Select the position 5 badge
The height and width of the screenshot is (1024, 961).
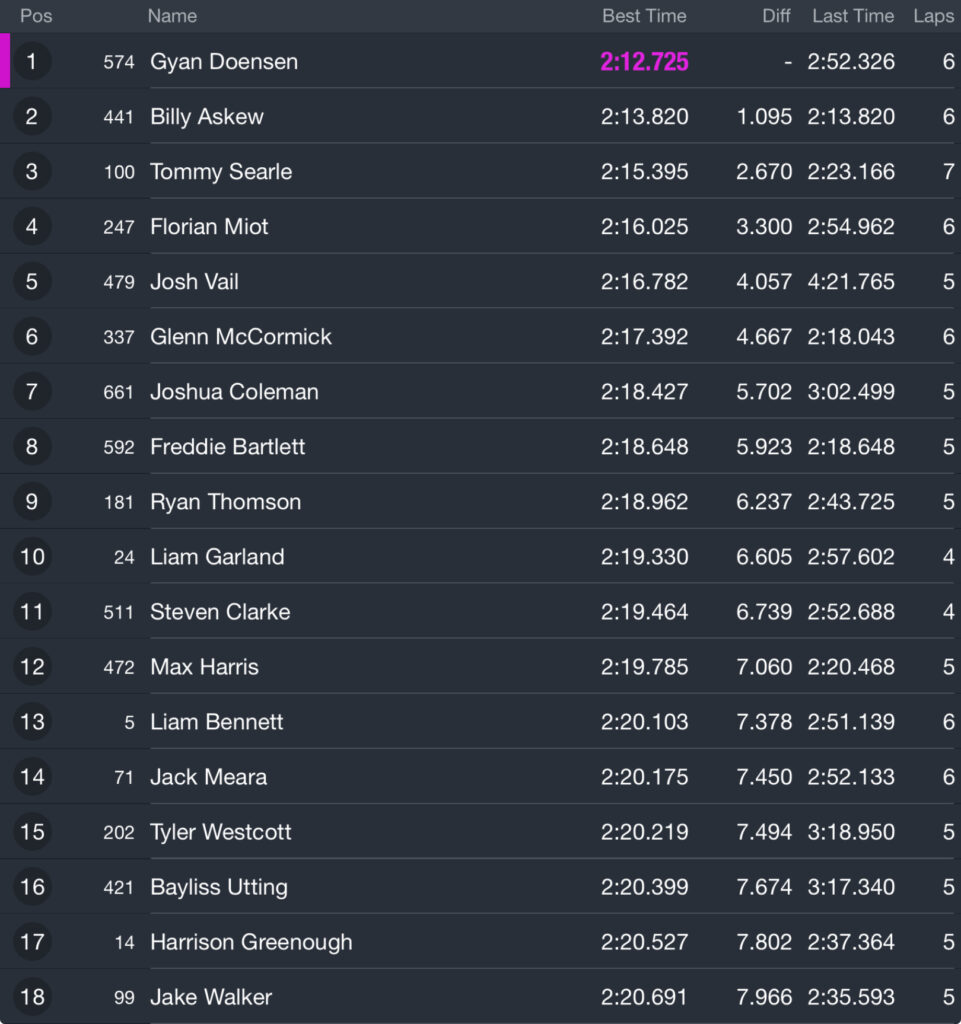coord(31,281)
